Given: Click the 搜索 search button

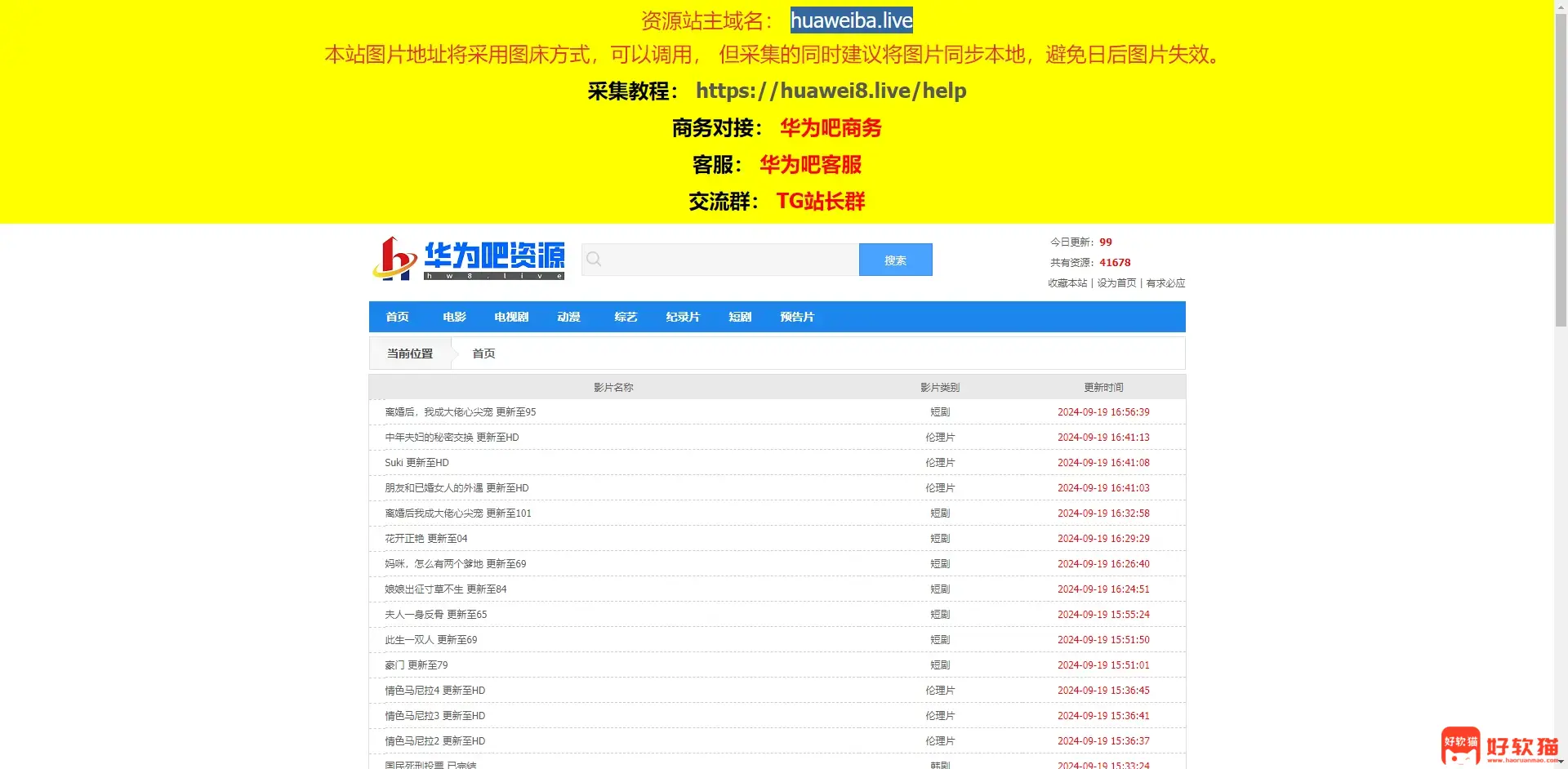Looking at the screenshot, I should (x=895, y=260).
